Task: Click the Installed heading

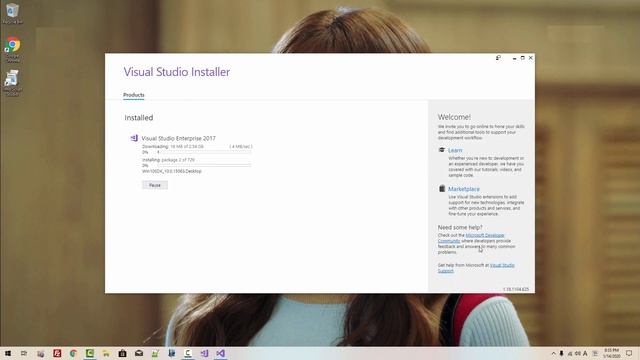Action: (x=139, y=118)
